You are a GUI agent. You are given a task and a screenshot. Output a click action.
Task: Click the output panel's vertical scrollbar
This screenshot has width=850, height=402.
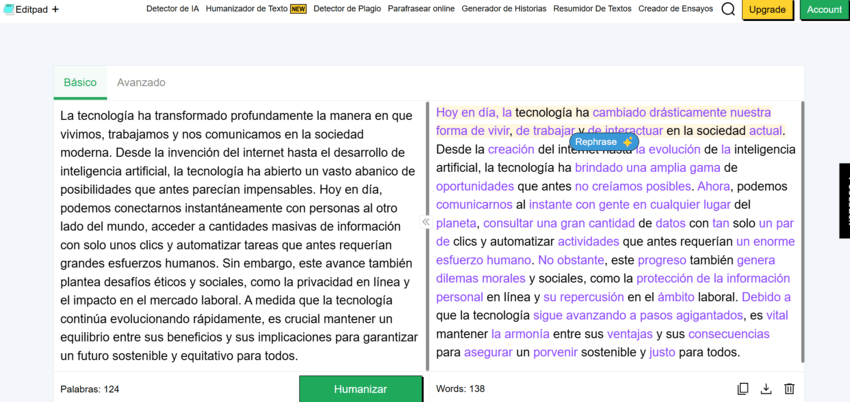(x=803, y=232)
